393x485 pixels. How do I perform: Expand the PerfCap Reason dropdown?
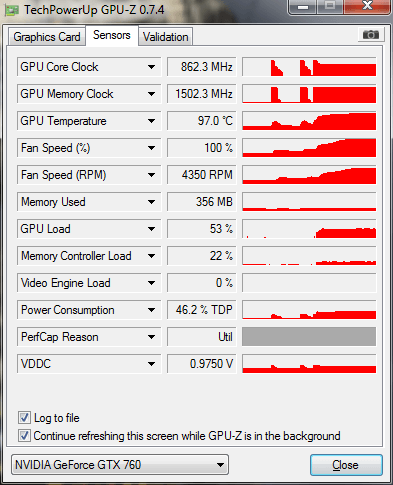151,337
